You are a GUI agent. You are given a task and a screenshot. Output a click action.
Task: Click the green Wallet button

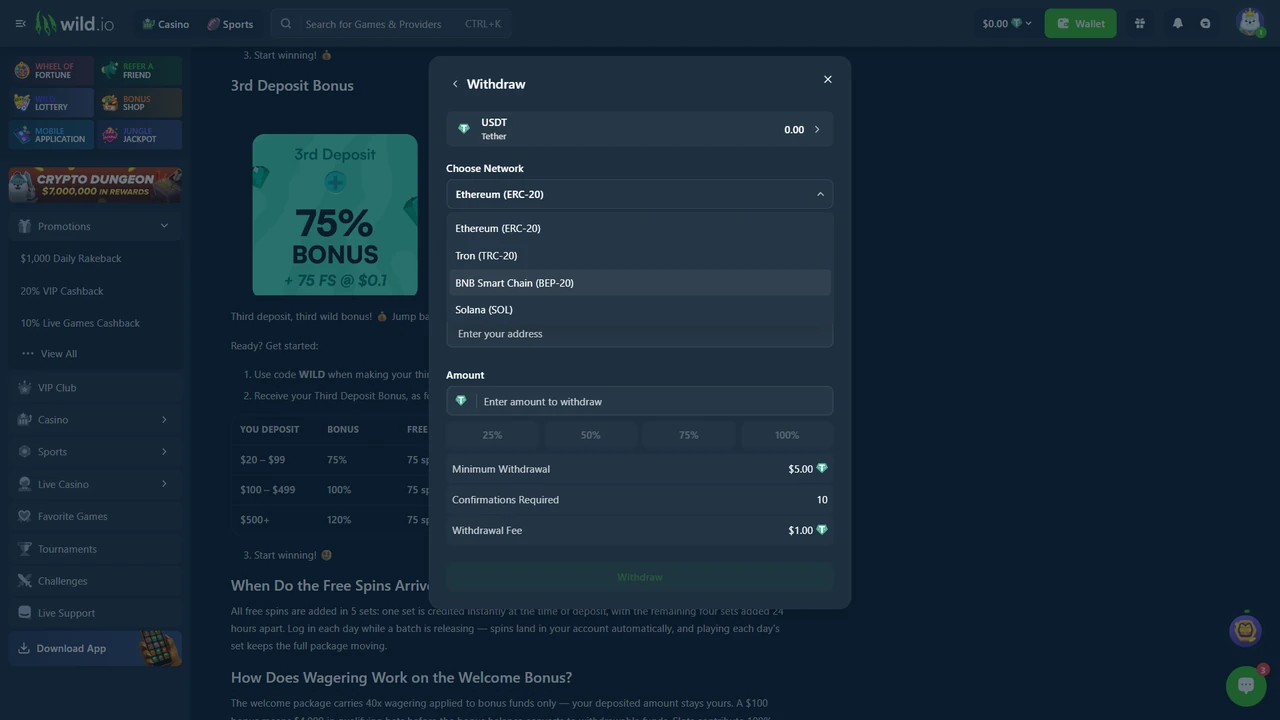pos(1080,23)
